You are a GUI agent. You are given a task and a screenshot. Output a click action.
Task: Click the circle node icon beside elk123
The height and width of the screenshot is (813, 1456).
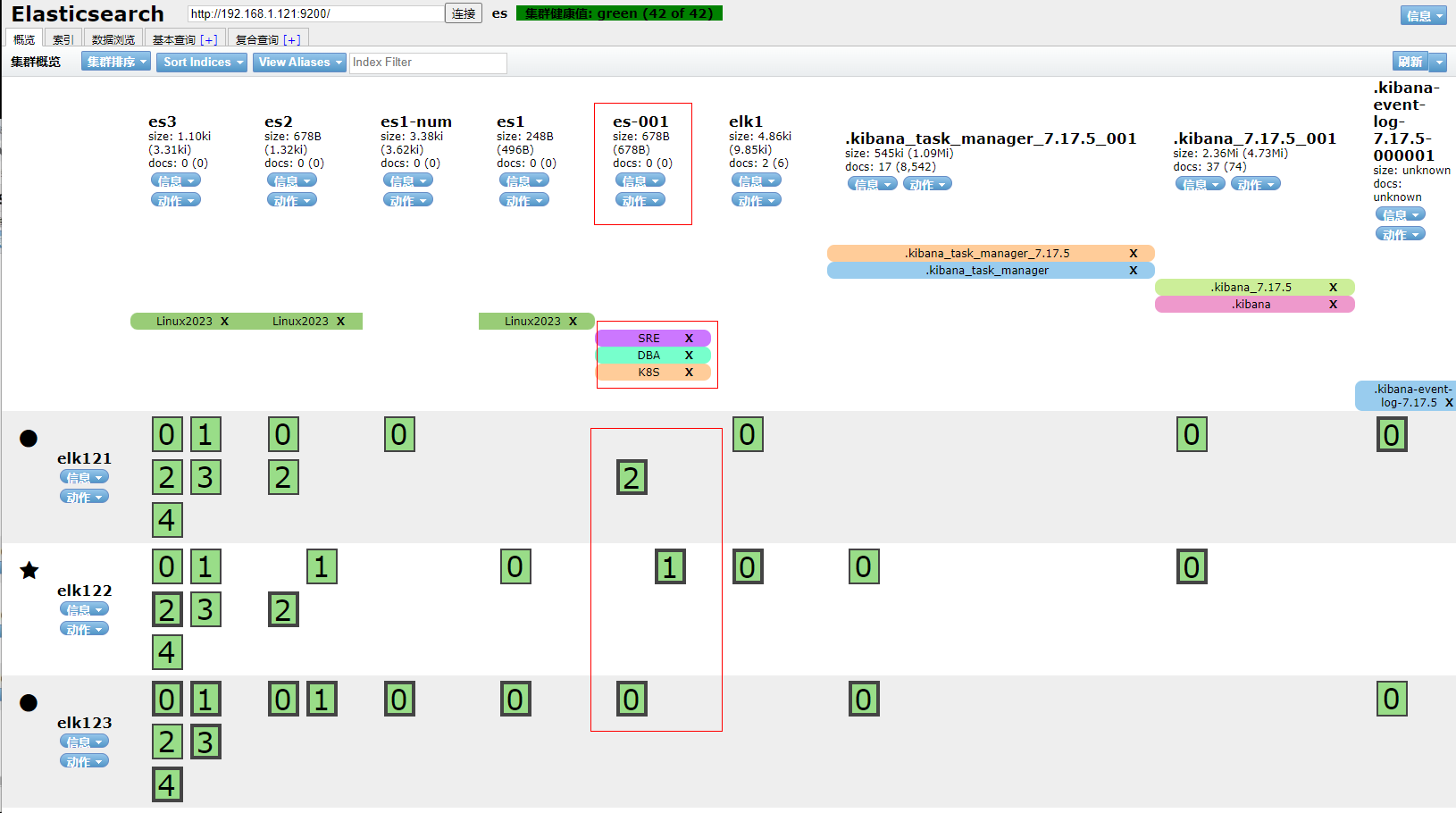click(29, 702)
